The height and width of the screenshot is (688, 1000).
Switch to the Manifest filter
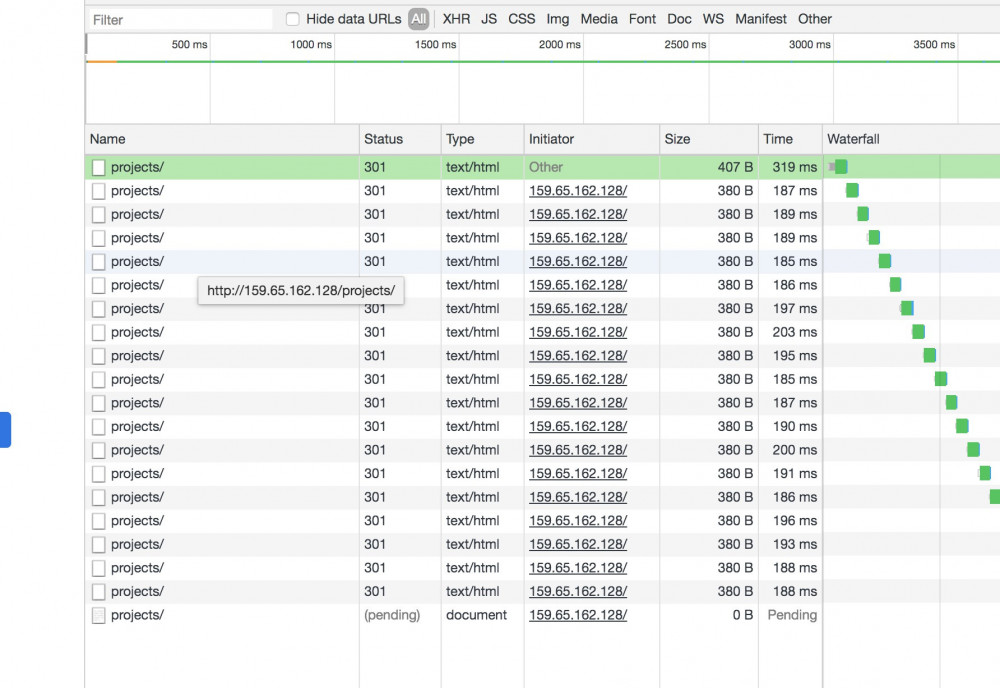pyautogui.click(x=760, y=19)
